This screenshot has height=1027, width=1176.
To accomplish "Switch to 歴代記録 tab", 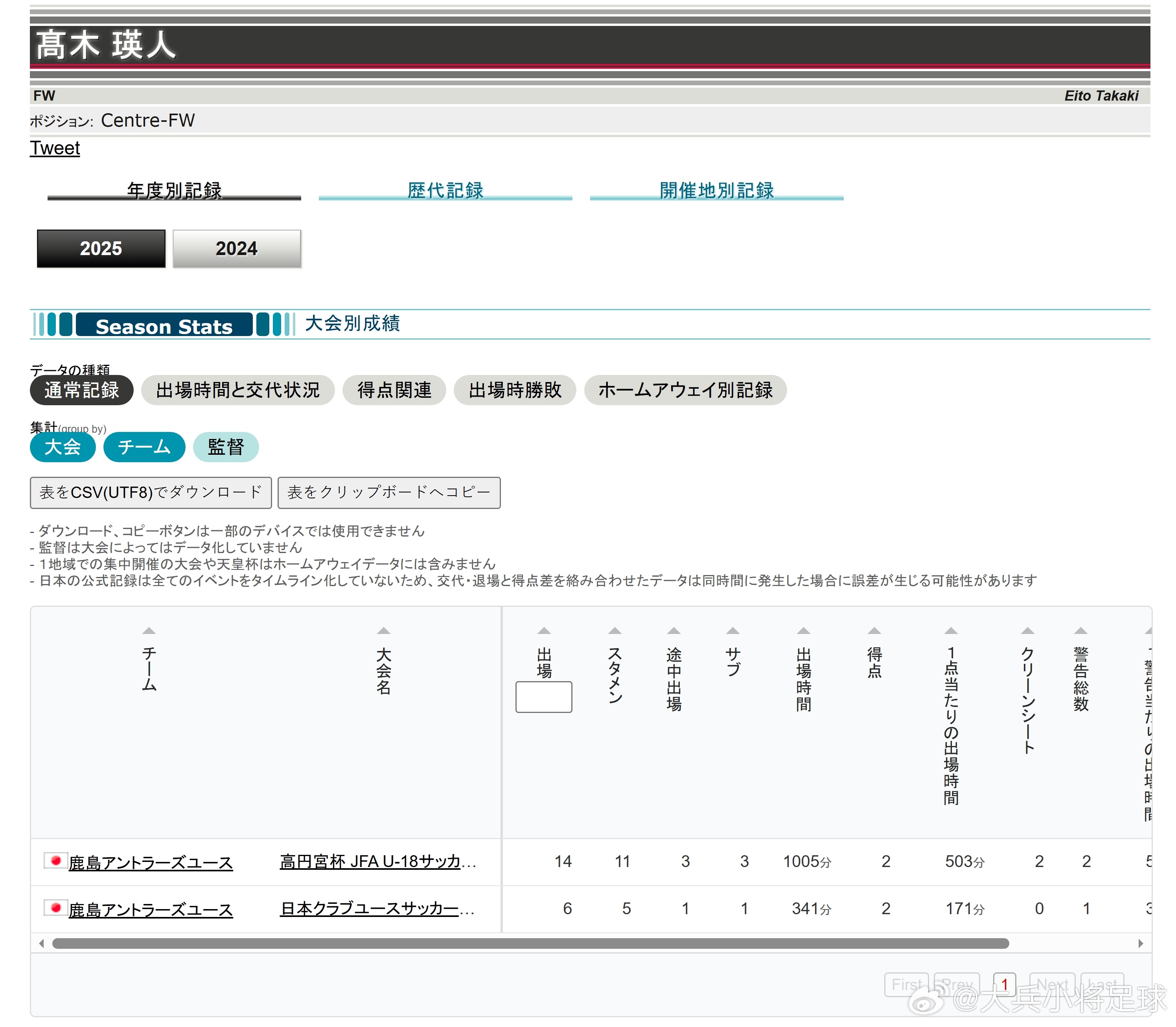I will pos(445,190).
